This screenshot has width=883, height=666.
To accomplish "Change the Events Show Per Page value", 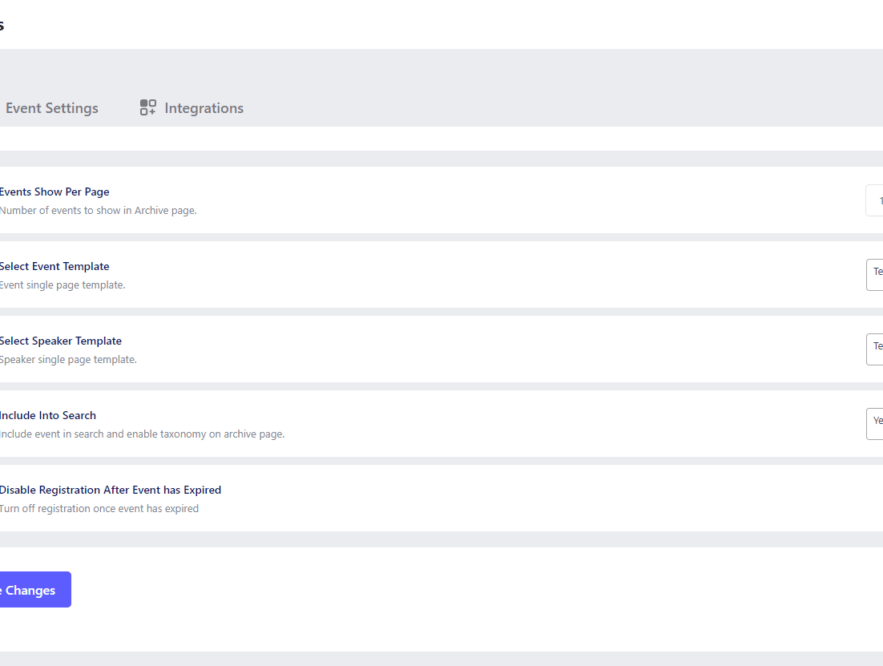I will [875, 200].
